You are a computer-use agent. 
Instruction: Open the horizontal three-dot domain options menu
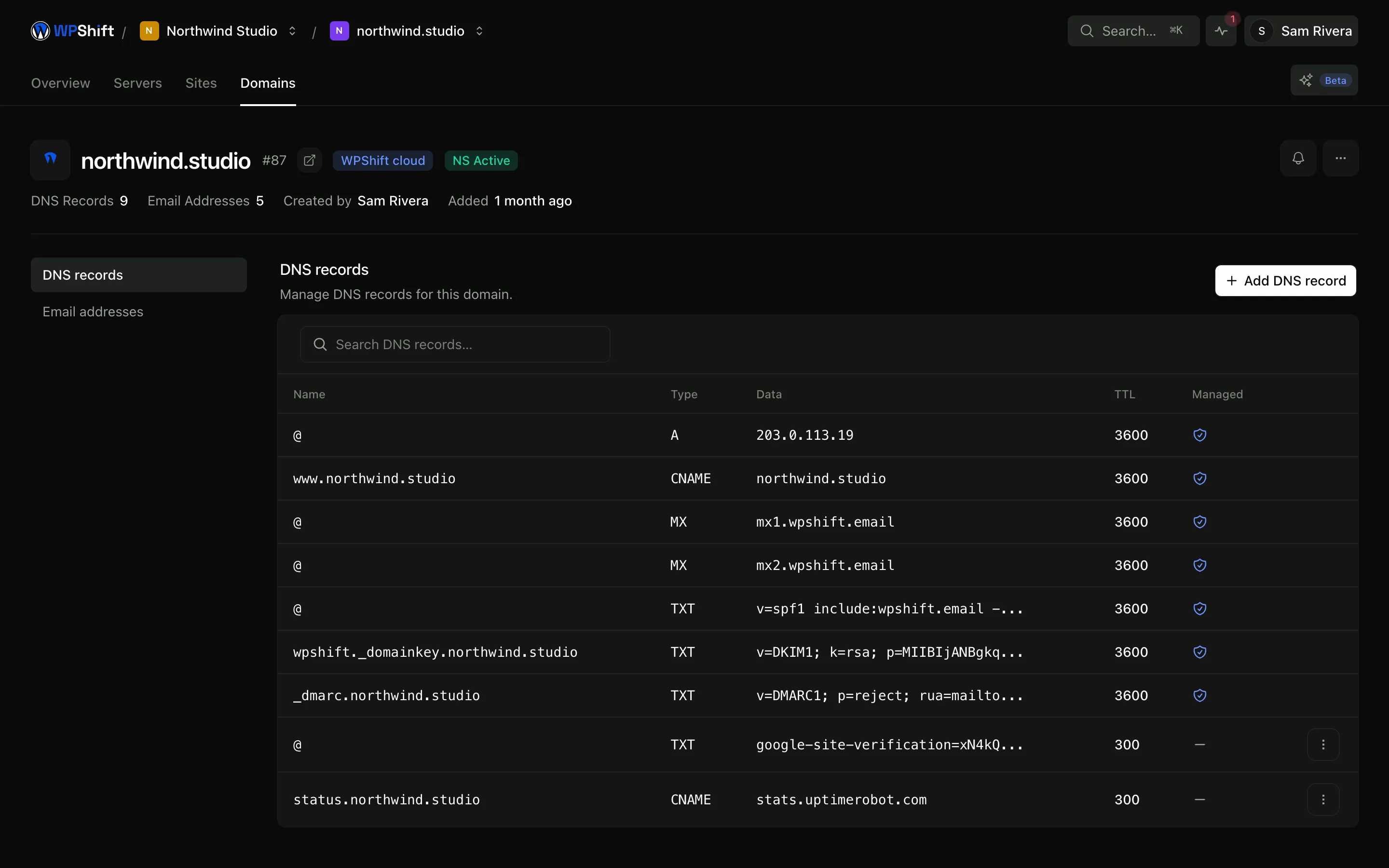pos(1340,159)
